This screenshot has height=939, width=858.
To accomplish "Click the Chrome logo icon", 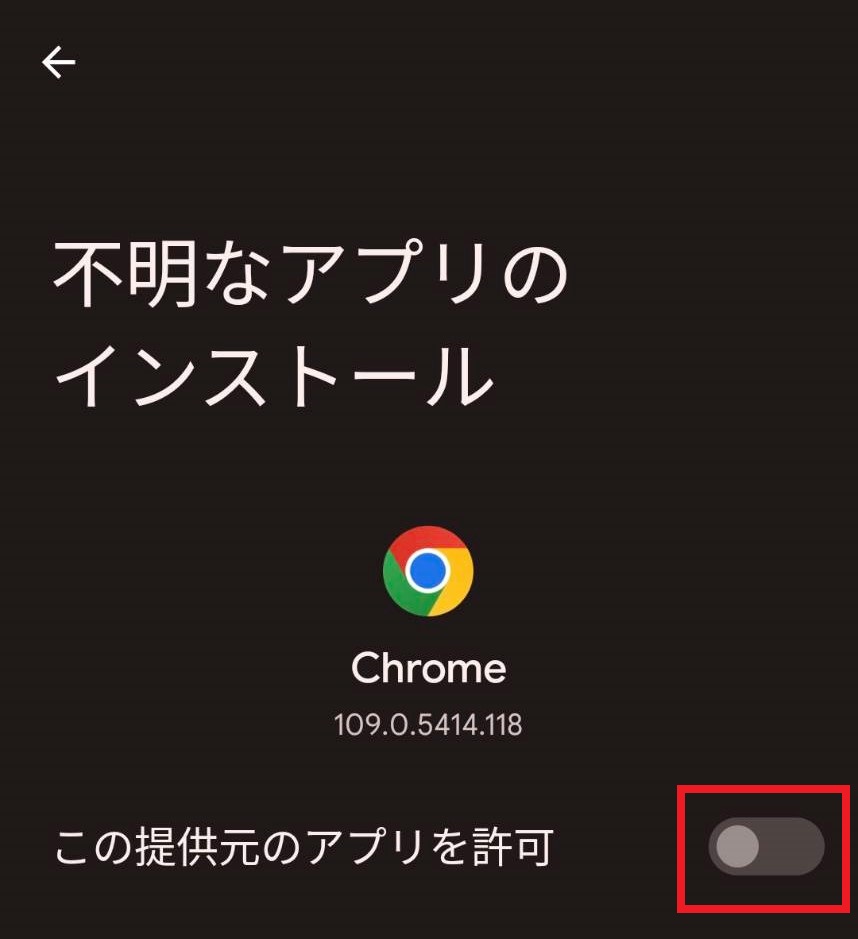I will click(428, 571).
